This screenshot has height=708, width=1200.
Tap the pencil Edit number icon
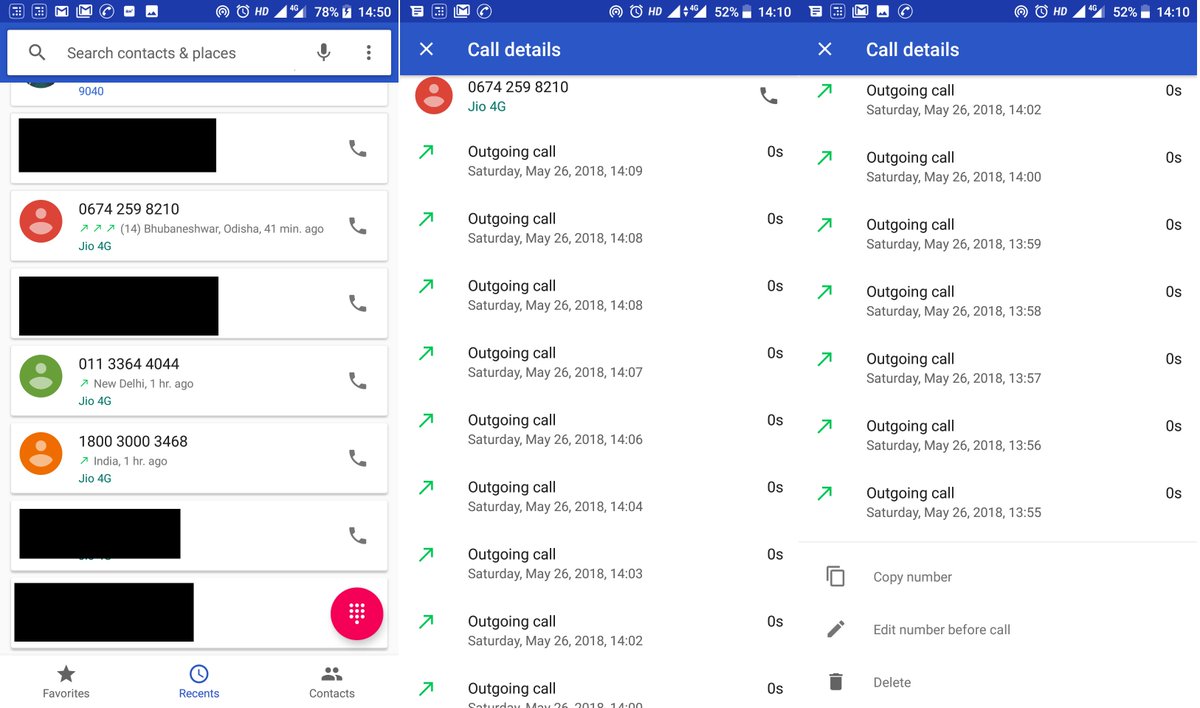(x=836, y=629)
